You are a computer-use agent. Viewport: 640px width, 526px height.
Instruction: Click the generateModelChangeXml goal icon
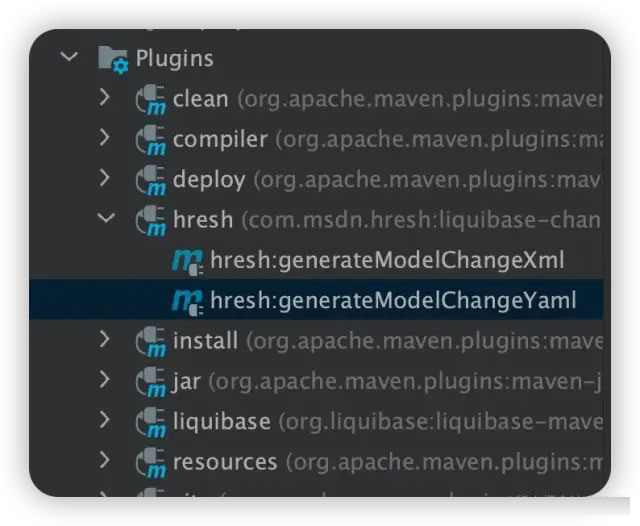pyautogui.click(x=187, y=262)
